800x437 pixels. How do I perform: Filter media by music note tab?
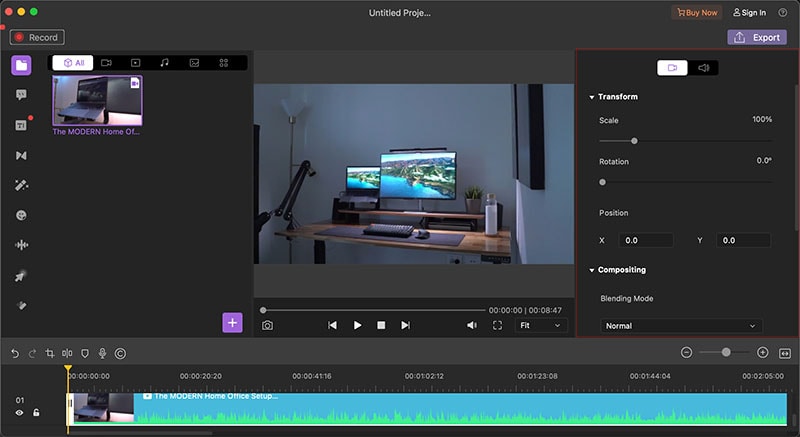[x=164, y=63]
